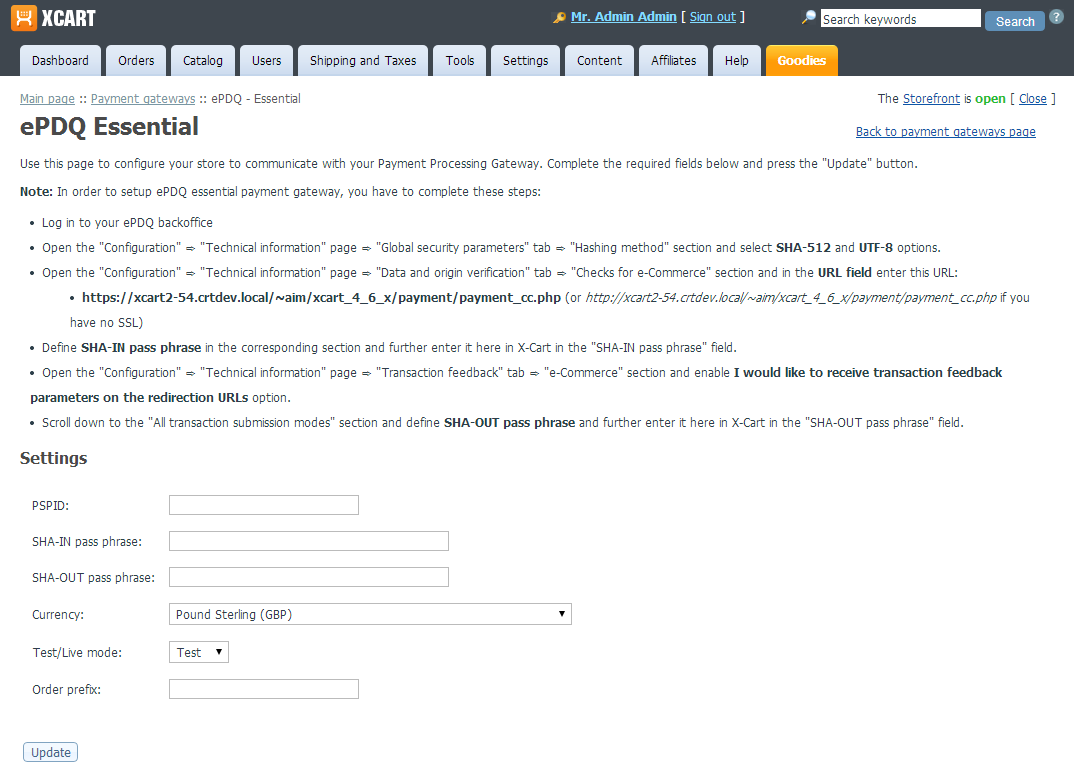Viewport: 1074px width, 780px height.
Task: Click the Sign out link
Action: pos(712,17)
